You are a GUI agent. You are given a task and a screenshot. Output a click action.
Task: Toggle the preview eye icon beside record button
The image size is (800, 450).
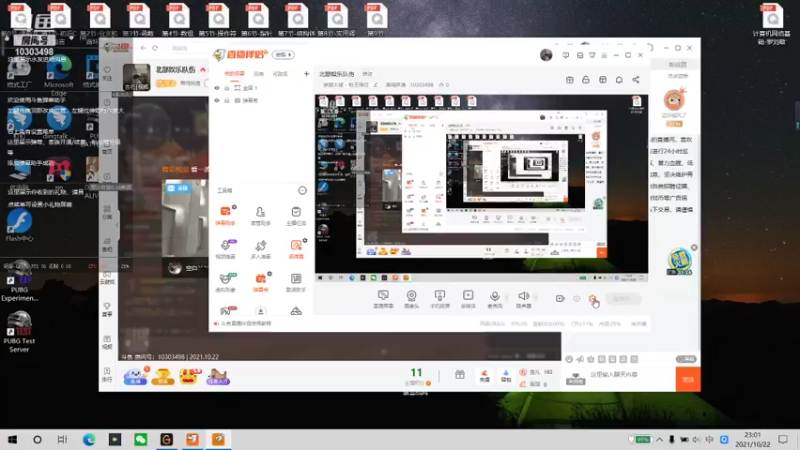pos(577,298)
